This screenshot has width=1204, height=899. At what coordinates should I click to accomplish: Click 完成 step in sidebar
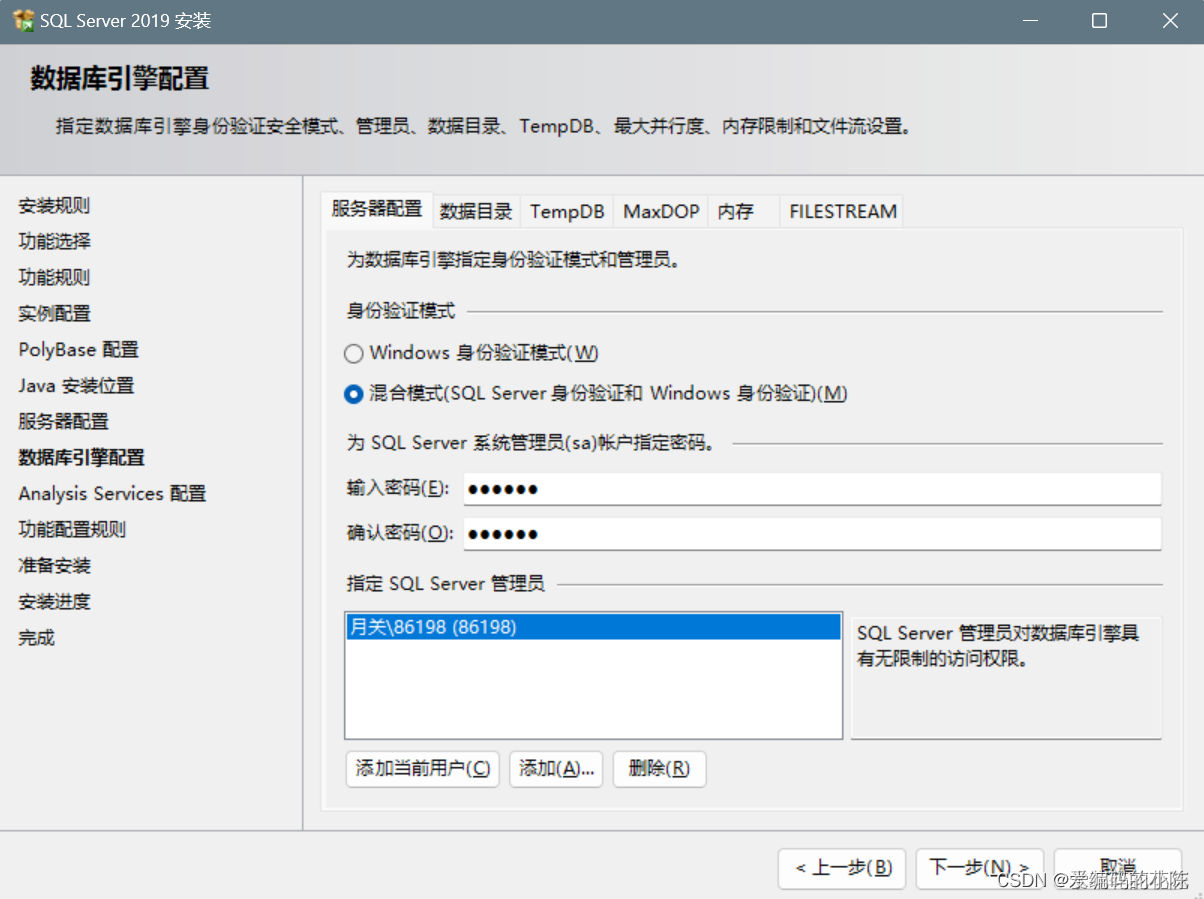(x=36, y=638)
